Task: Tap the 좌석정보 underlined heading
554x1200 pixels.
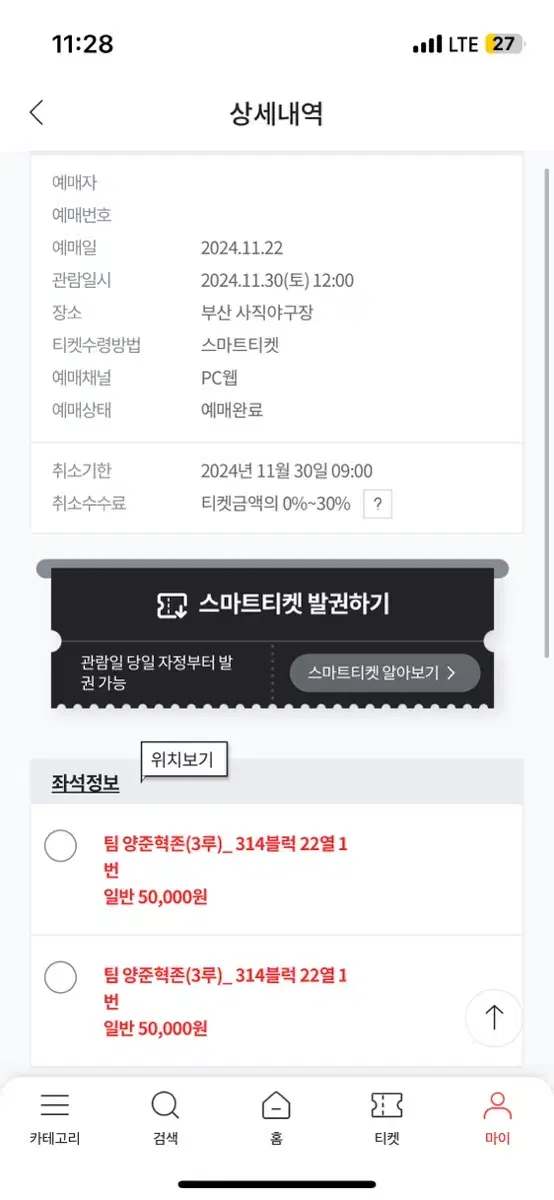Action: (86, 784)
